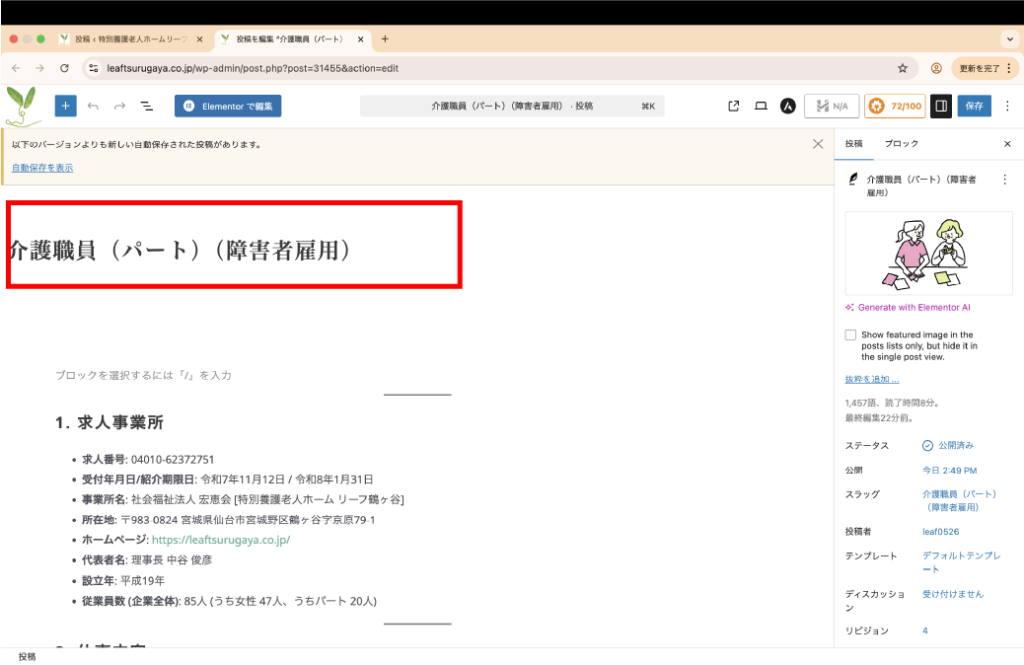Click the Elementor で編集 button

tap(228, 106)
